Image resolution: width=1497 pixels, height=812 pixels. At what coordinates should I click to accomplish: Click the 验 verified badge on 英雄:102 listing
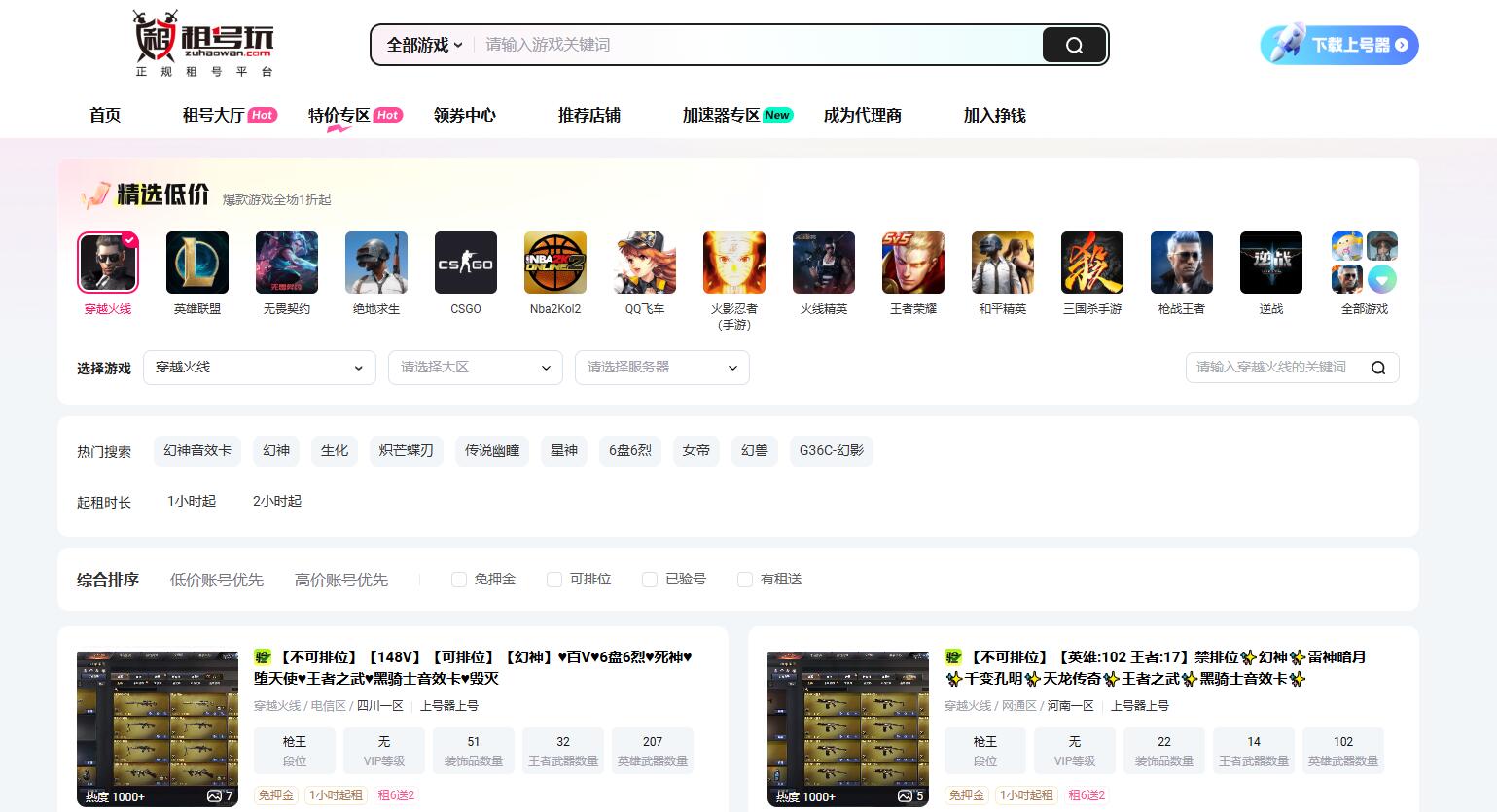click(x=953, y=657)
